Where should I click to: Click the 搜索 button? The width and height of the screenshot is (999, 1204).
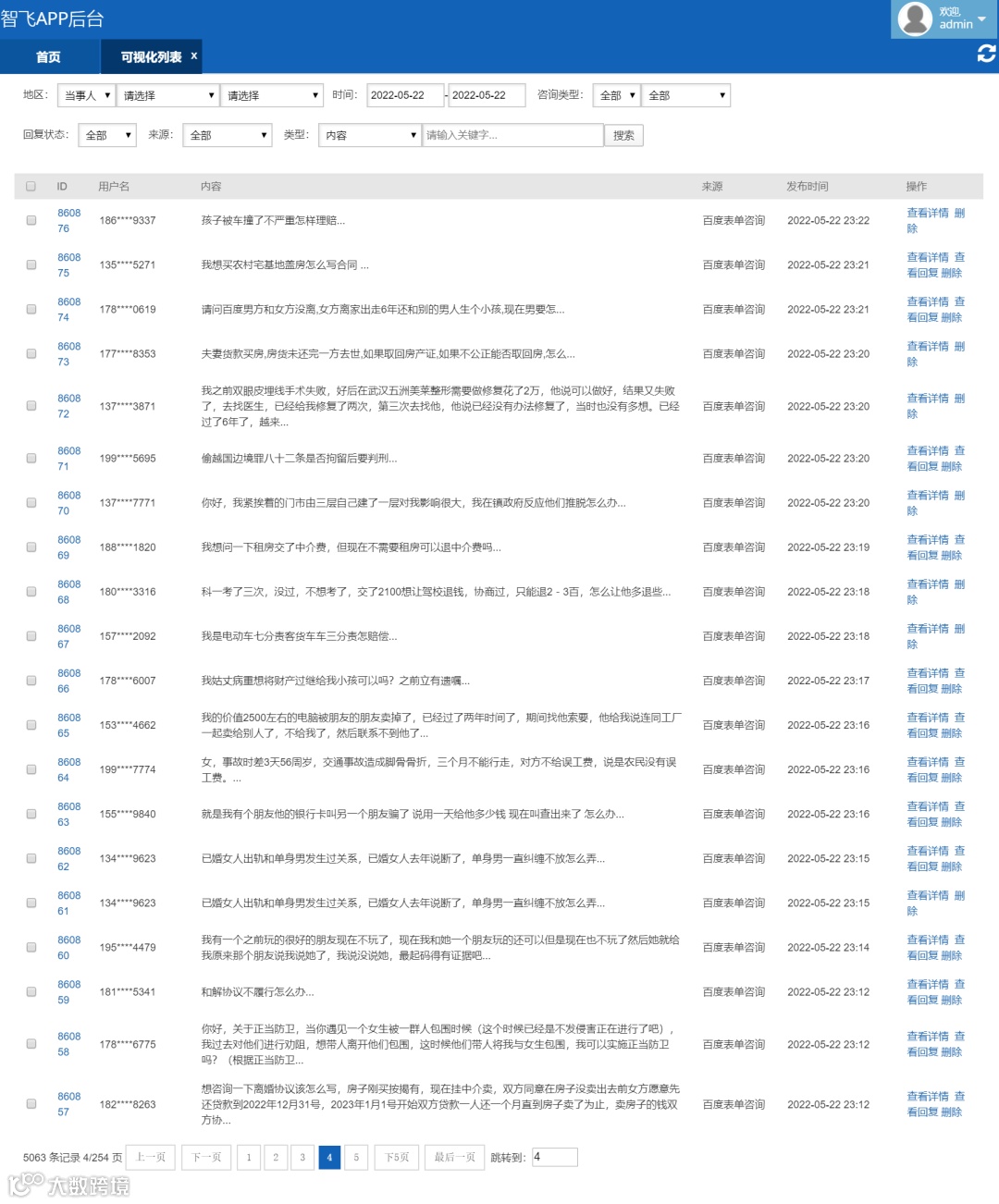pos(624,135)
